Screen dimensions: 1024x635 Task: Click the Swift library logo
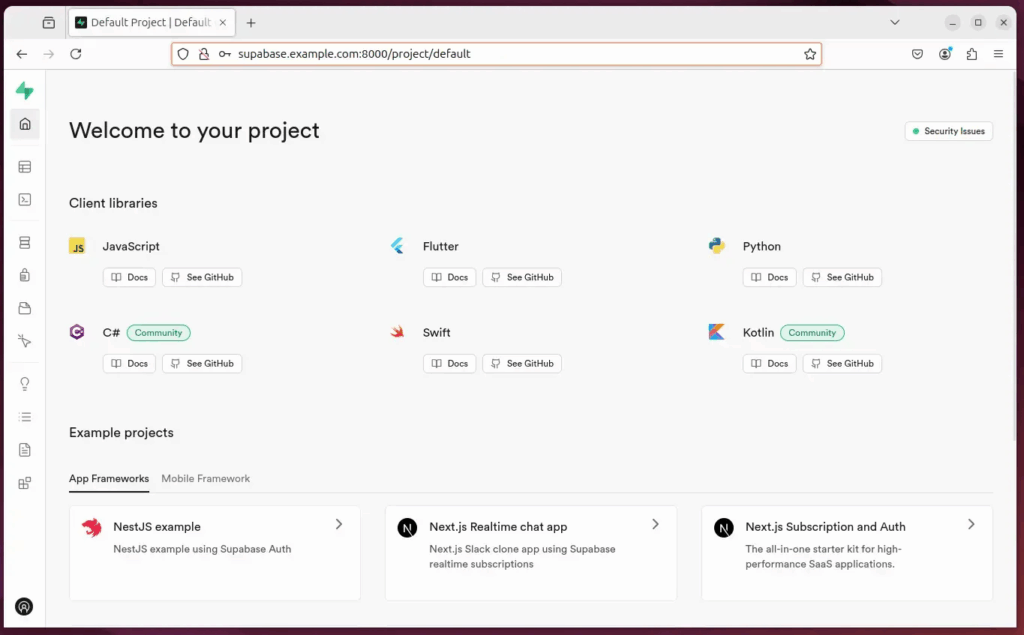[397, 332]
